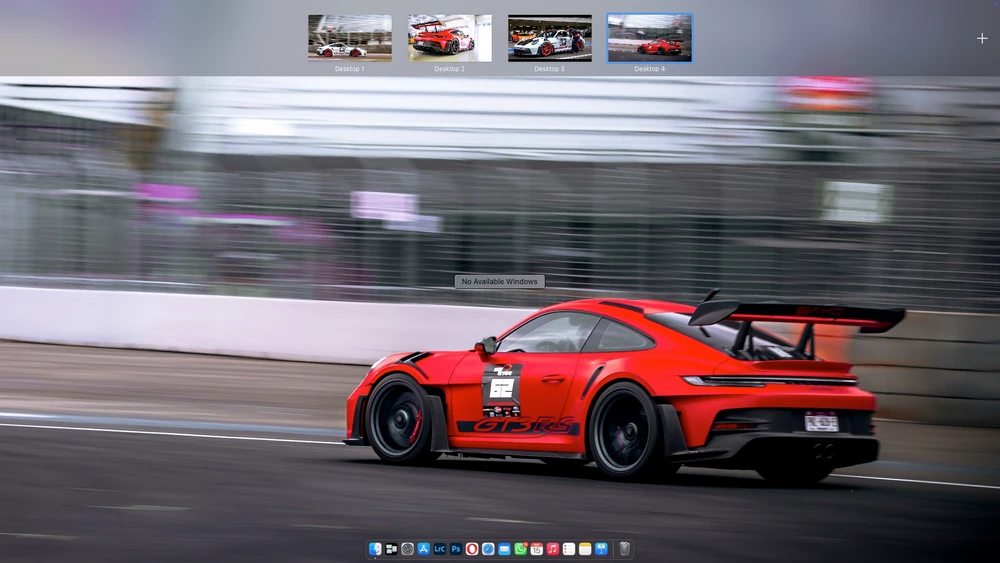Launch Keynote from the Dock
Viewport: 1000px width, 563px height.
[x=601, y=549]
